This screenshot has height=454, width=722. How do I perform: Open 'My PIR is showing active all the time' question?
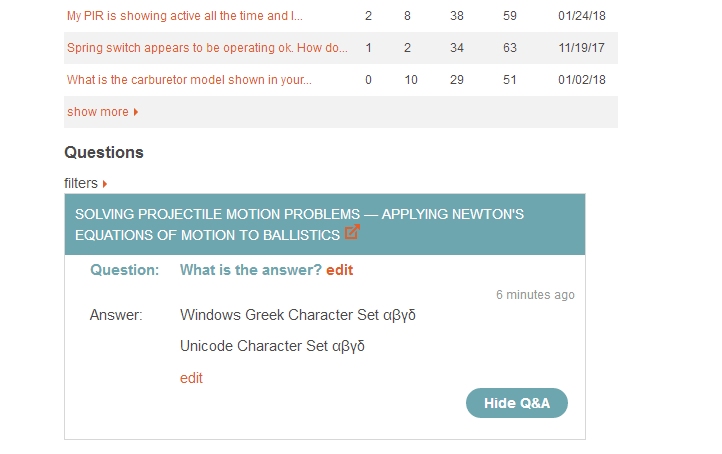pyautogui.click(x=185, y=16)
